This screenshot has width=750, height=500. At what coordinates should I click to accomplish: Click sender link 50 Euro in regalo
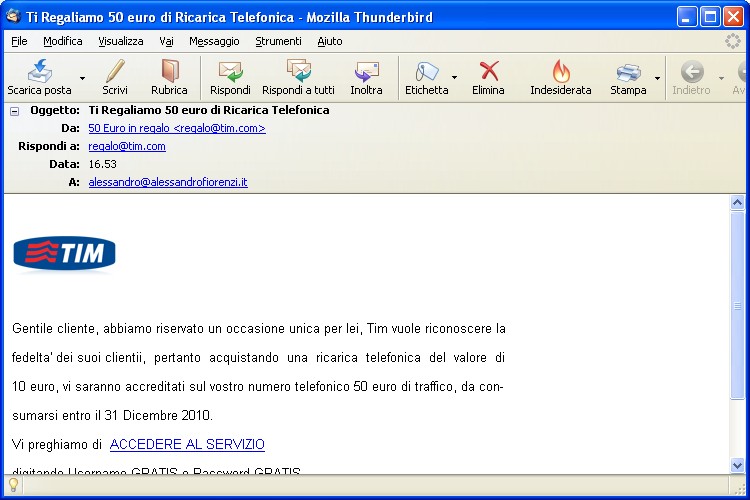177,128
